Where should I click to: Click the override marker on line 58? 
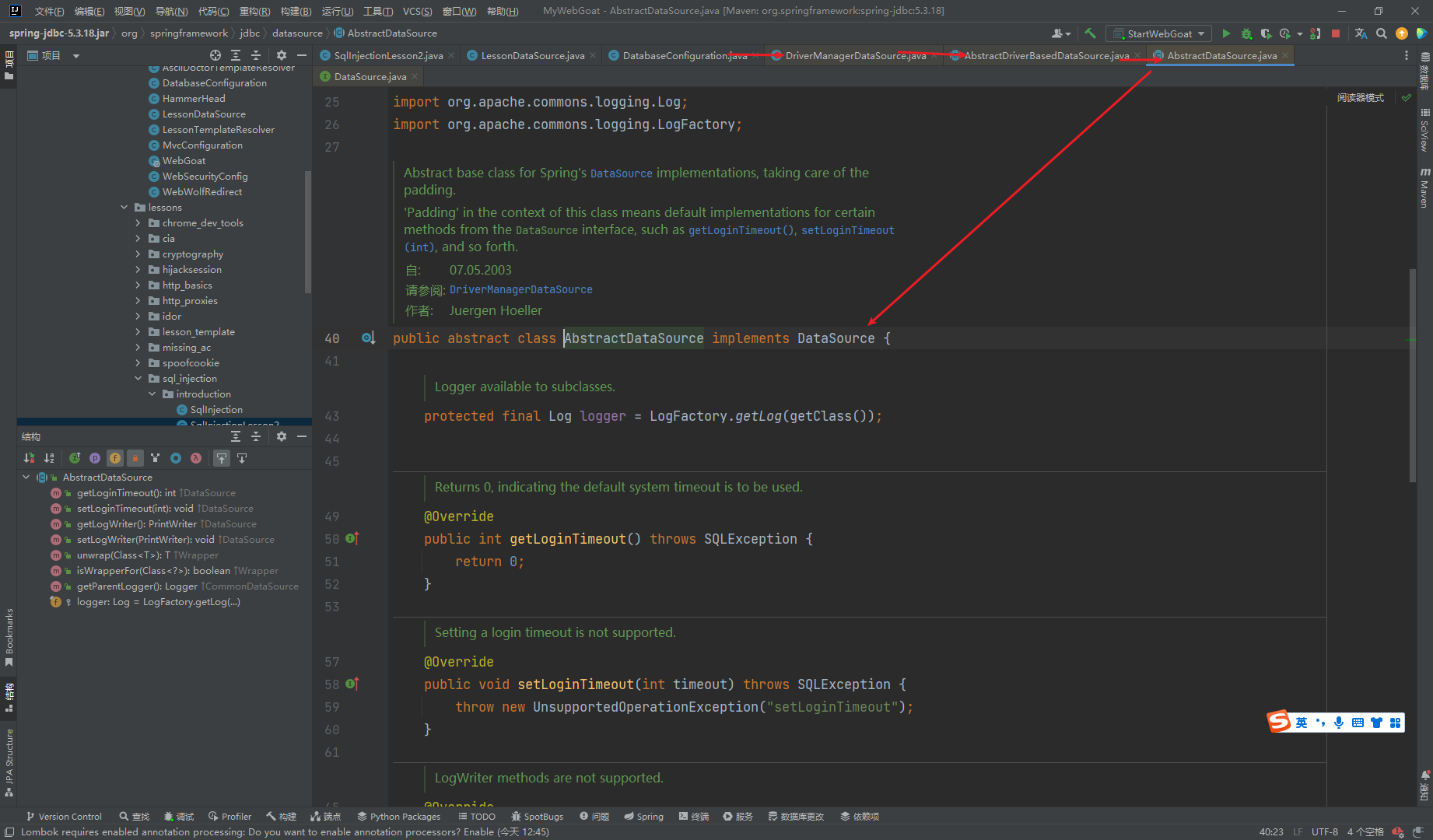[x=352, y=684]
